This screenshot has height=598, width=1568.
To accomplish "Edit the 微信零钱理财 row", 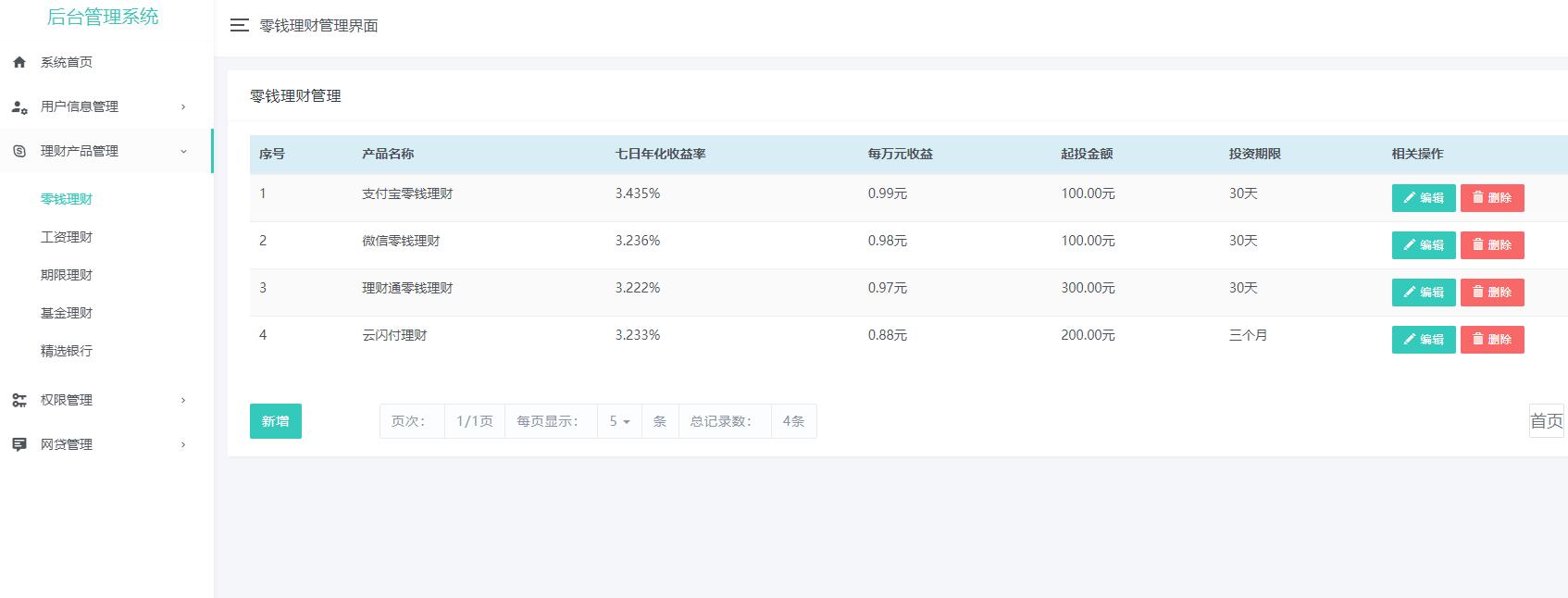I will point(1424,245).
